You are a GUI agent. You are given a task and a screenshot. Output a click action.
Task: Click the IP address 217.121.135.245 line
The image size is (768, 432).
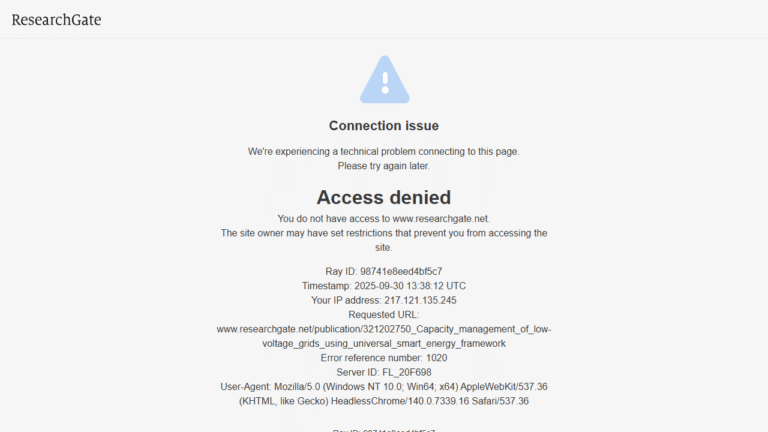pyautogui.click(x=384, y=300)
